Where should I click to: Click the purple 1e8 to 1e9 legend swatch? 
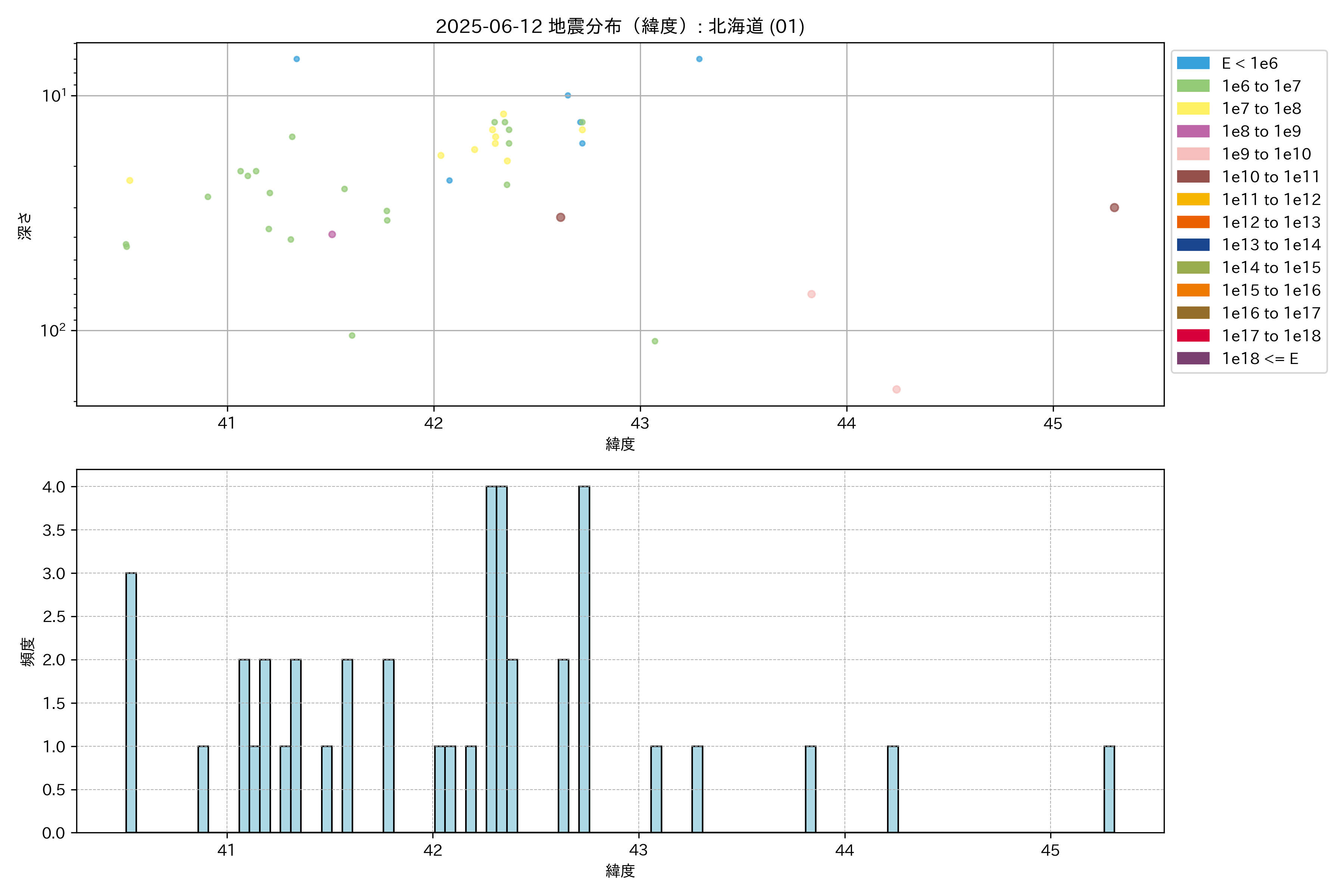pyautogui.click(x=1192, y=131)
